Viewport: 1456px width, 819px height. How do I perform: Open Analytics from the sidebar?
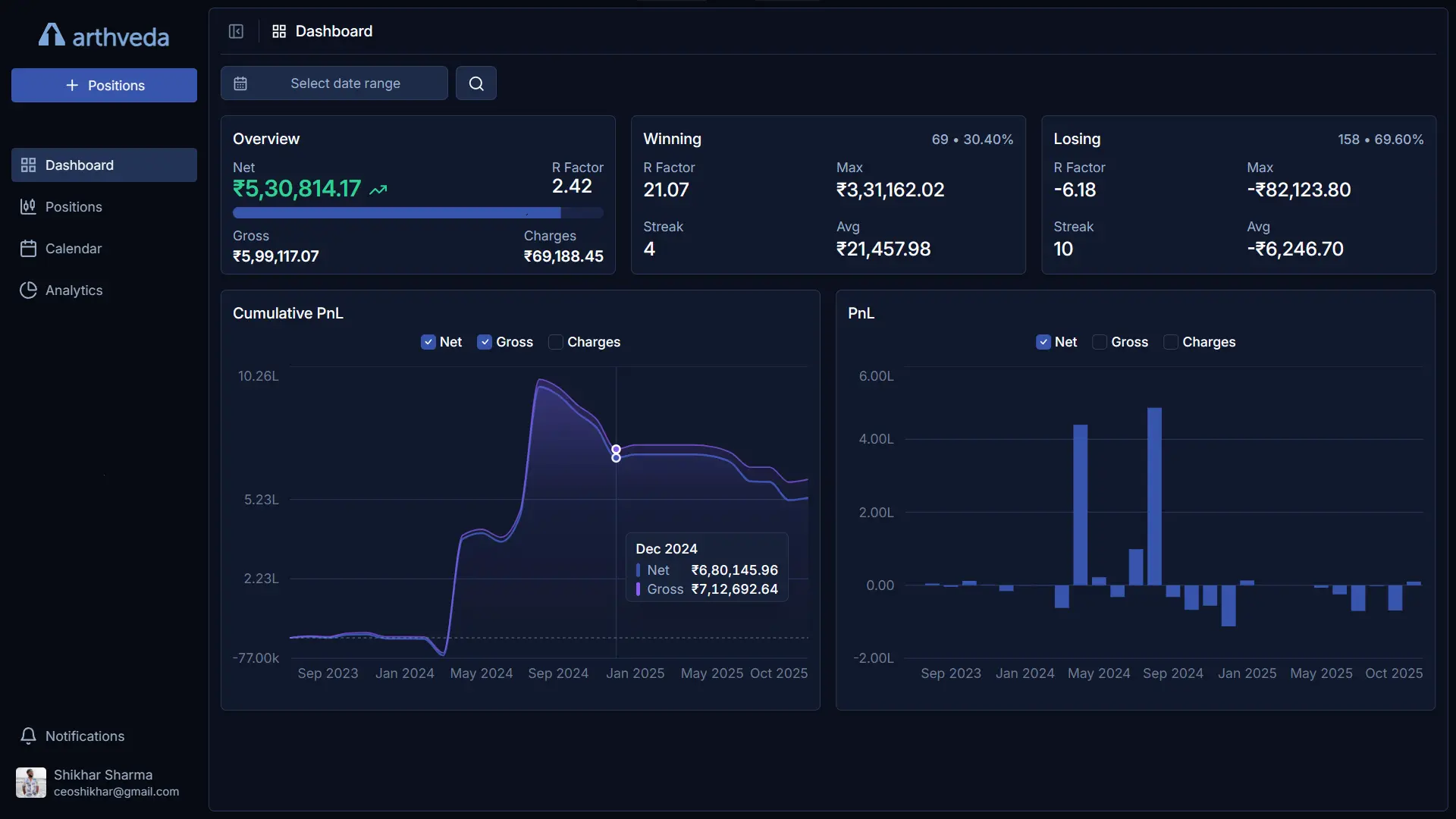point(74,290)
